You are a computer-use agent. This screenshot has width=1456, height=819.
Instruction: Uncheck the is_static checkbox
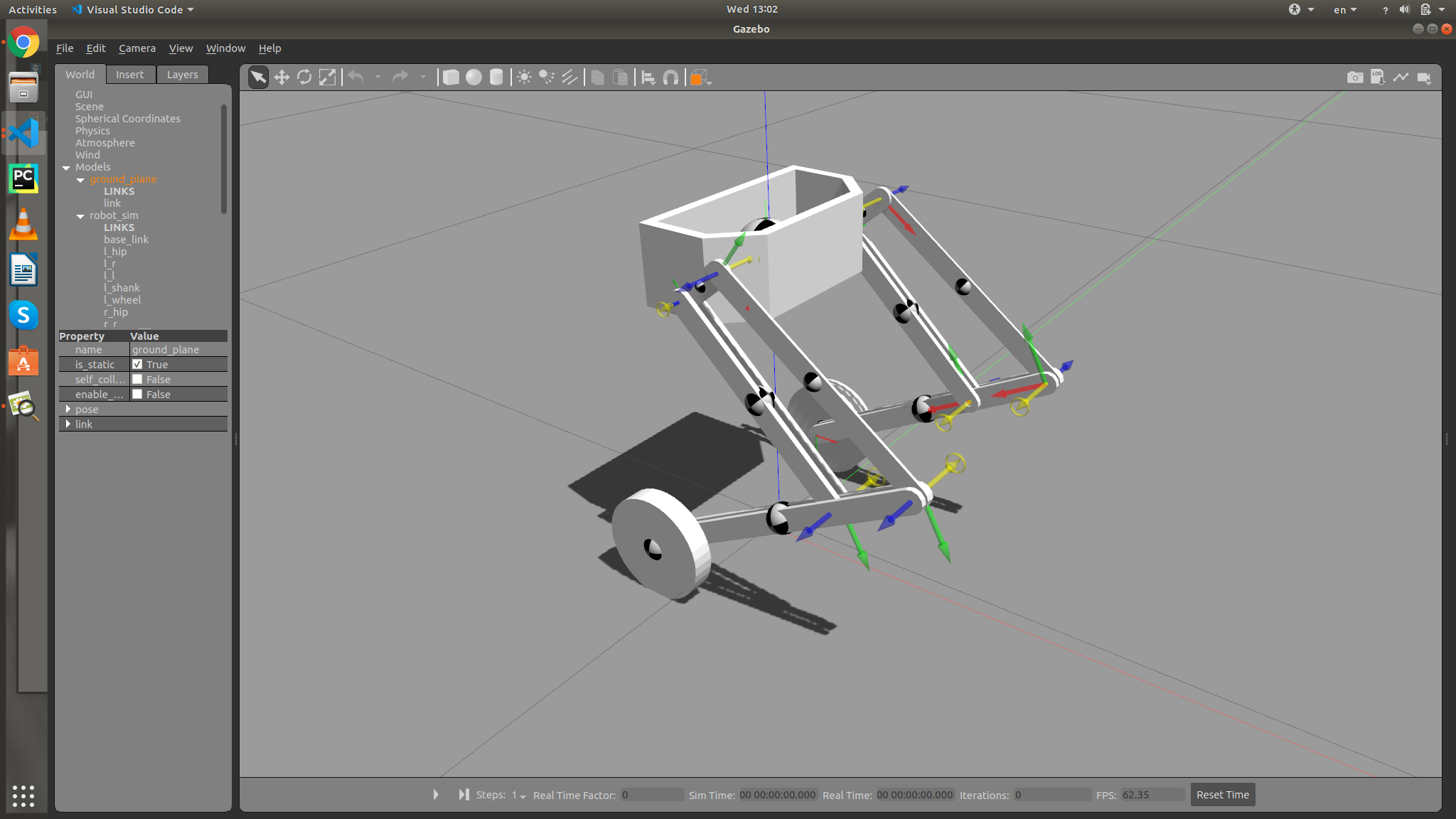137,364
